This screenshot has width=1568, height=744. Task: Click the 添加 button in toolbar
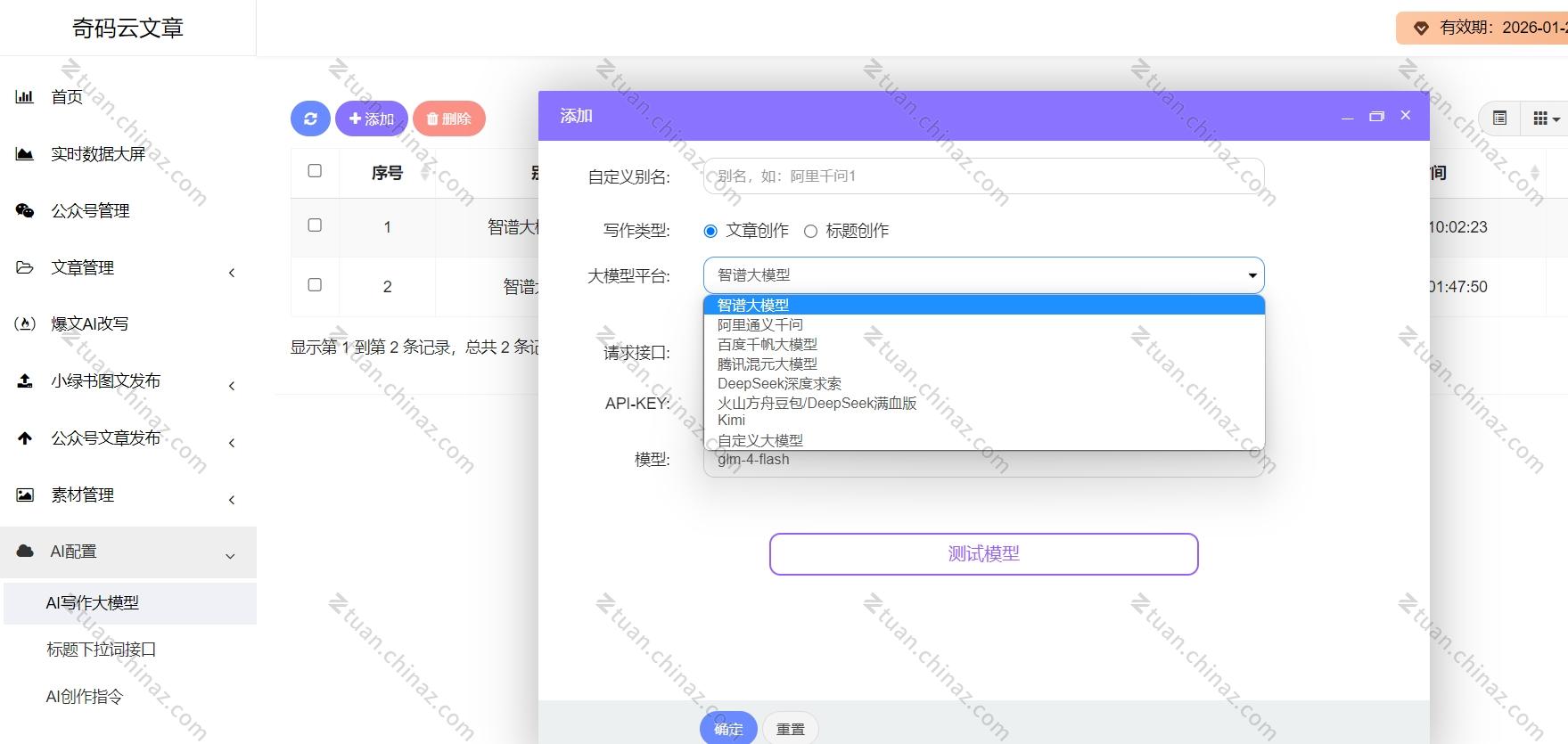pyautogui.click(x=372, y=119)
